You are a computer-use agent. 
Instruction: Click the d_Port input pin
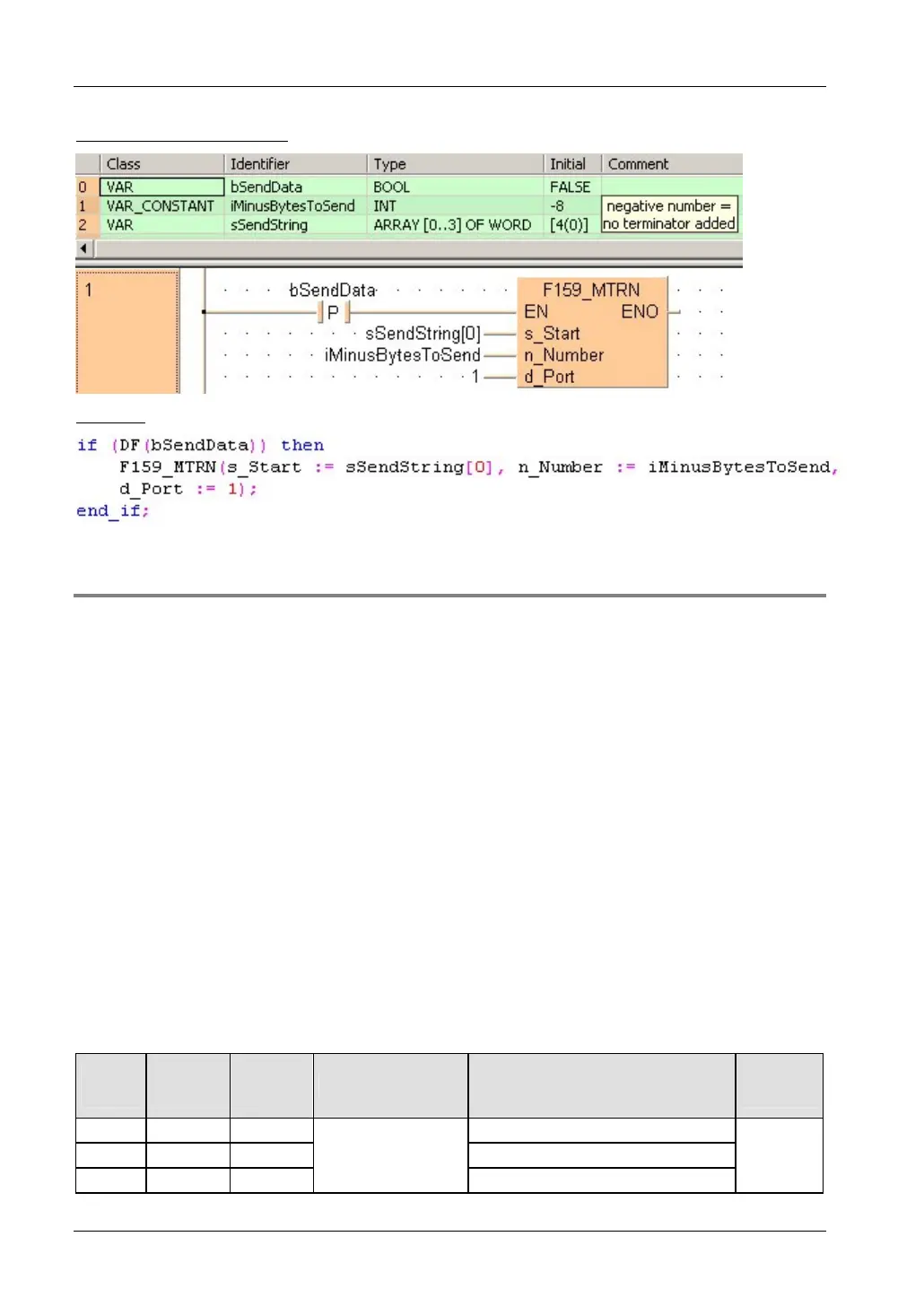coord(549,377)
